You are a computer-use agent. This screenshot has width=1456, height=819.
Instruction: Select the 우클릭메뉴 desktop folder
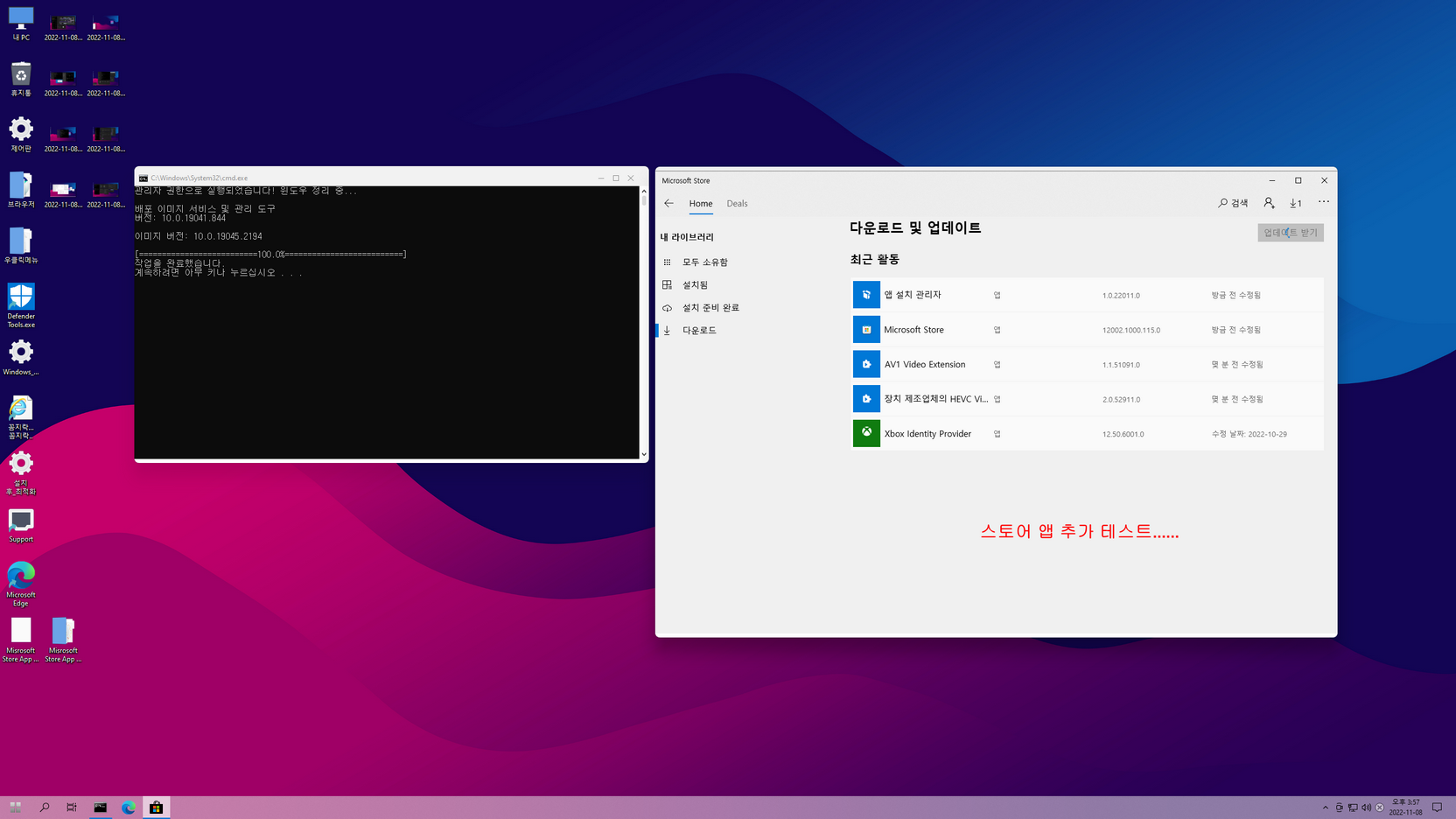(x=21, y=246)
